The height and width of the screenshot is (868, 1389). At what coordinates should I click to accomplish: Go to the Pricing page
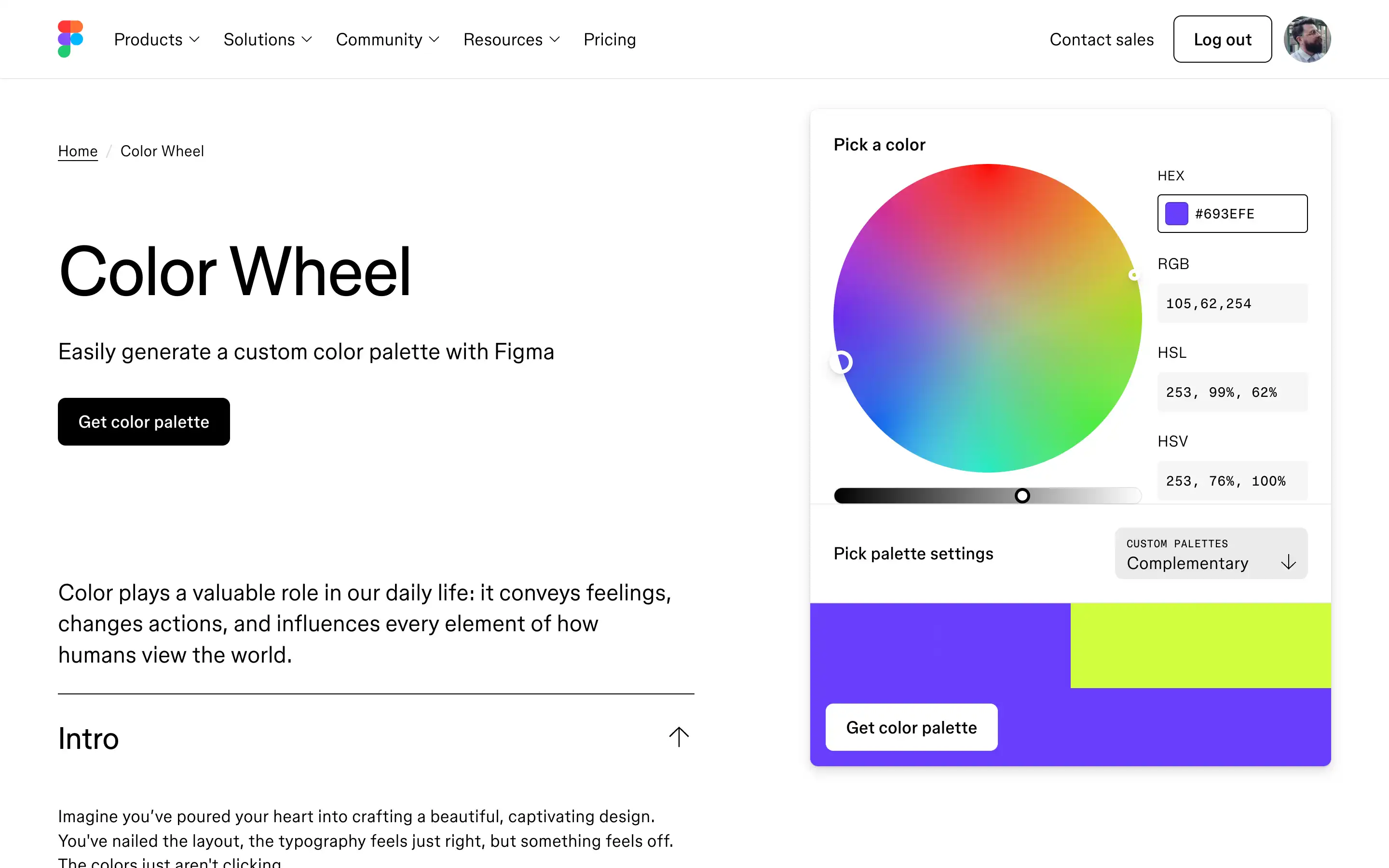click(610, 39)
